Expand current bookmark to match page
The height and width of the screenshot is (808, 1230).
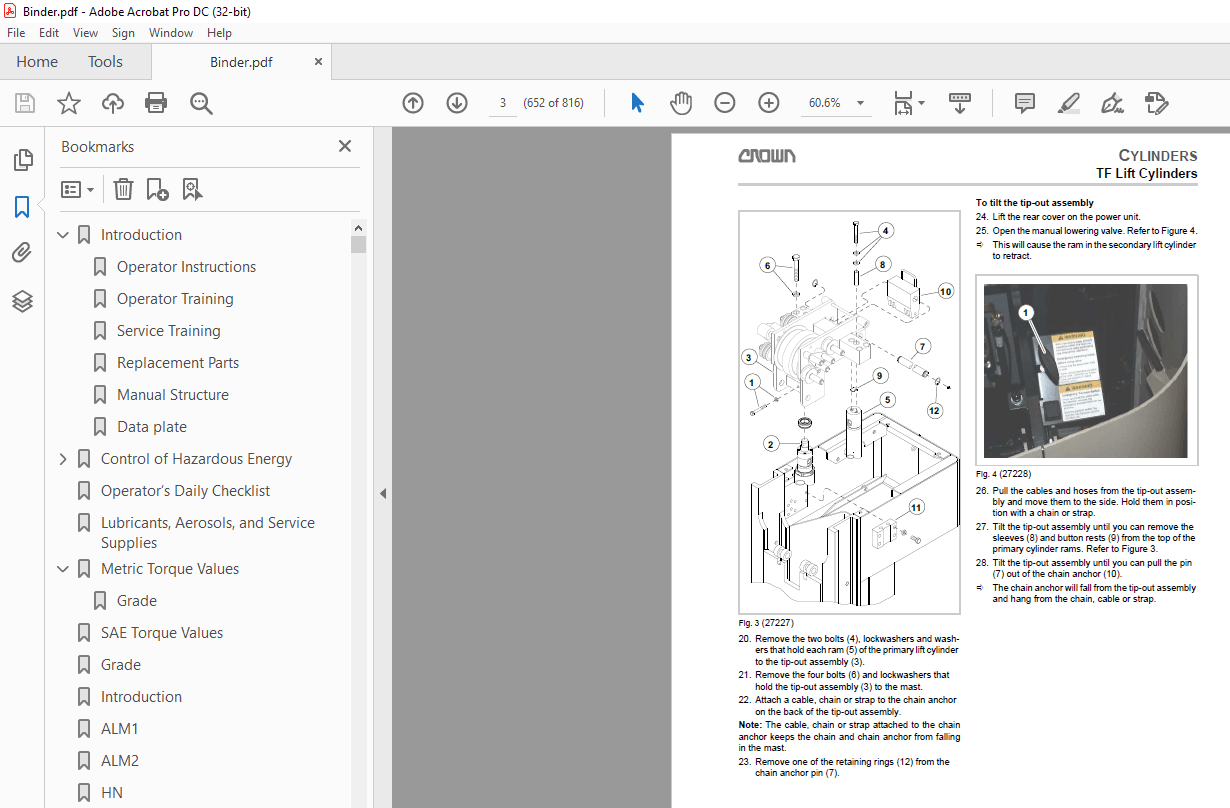[191, 188]
